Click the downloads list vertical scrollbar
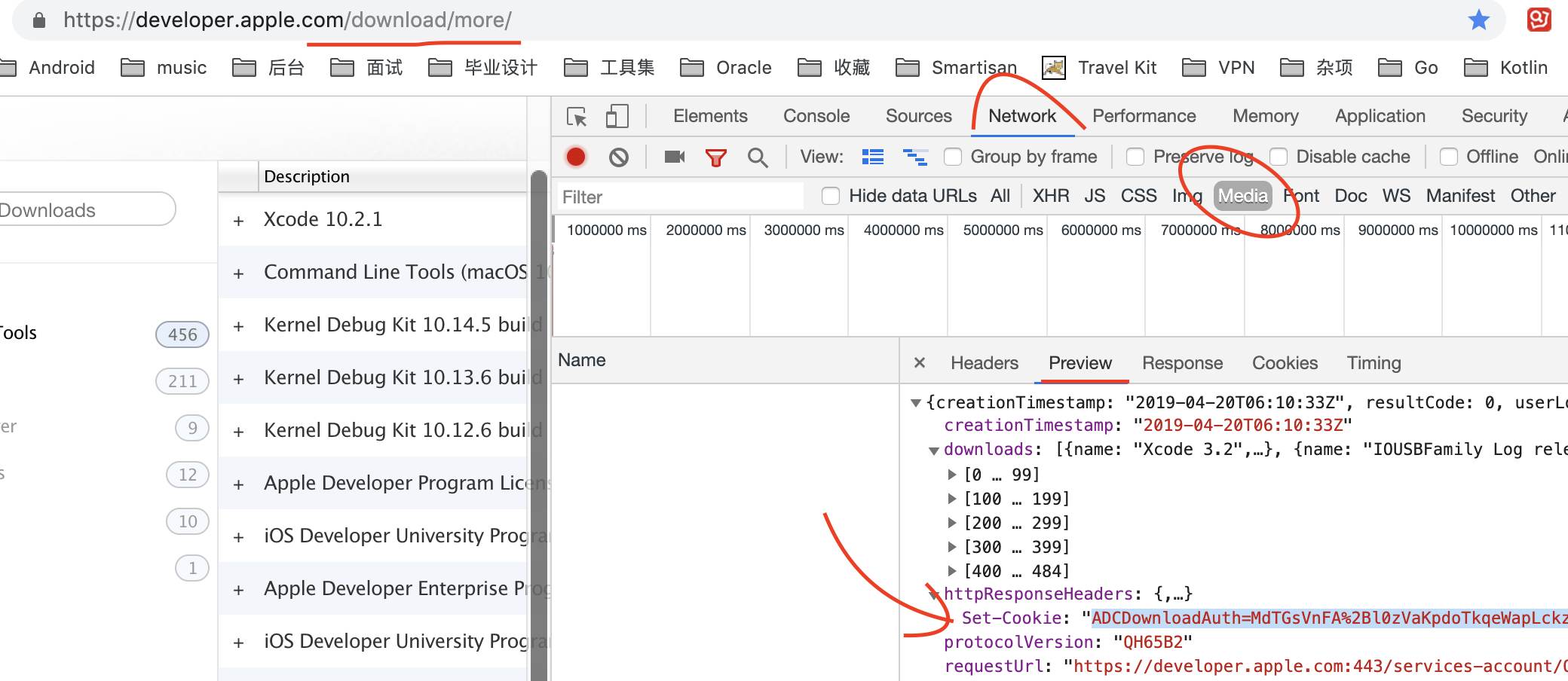 pos(538,426)
